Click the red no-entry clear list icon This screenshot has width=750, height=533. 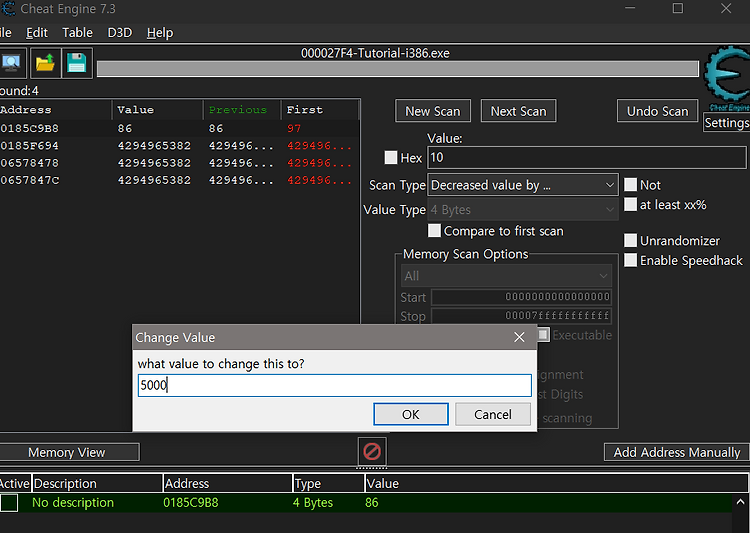[x=372, y=451]
